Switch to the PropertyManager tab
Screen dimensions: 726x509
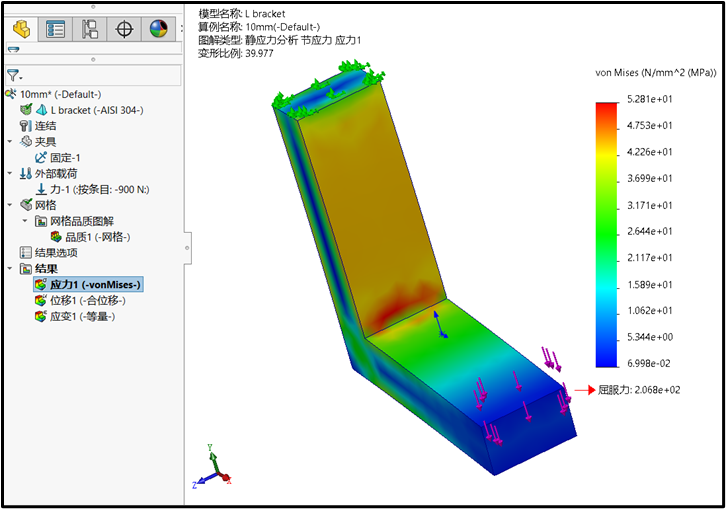(56, 28)
